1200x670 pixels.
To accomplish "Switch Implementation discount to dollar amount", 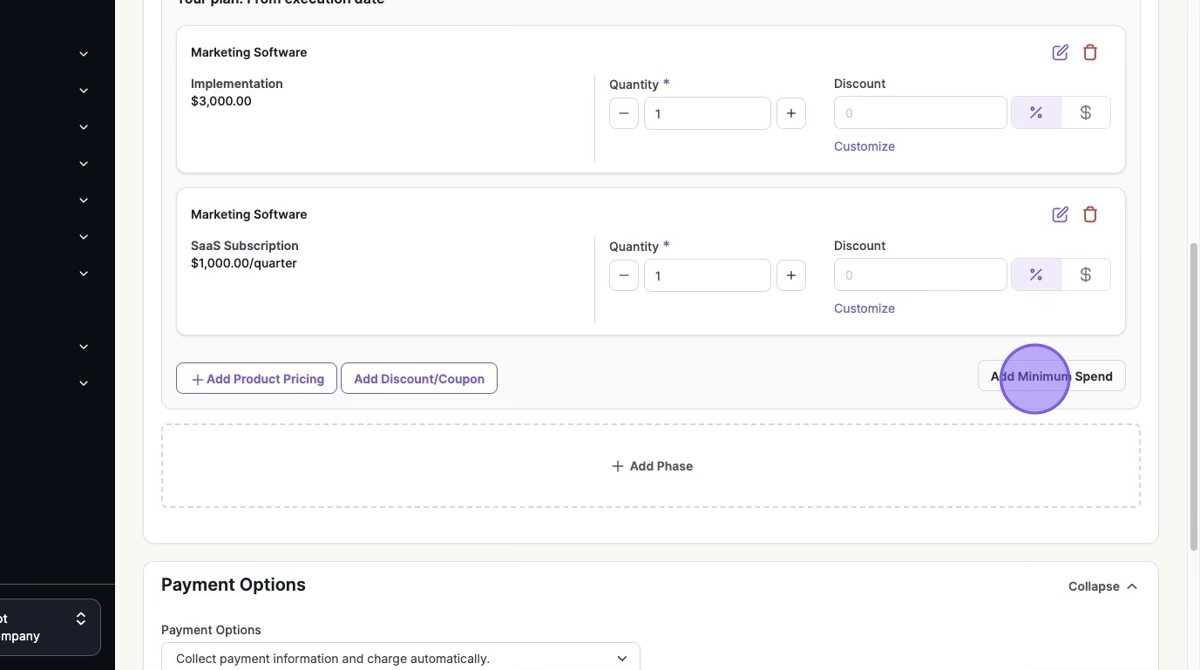I will tap(1085, 113).
